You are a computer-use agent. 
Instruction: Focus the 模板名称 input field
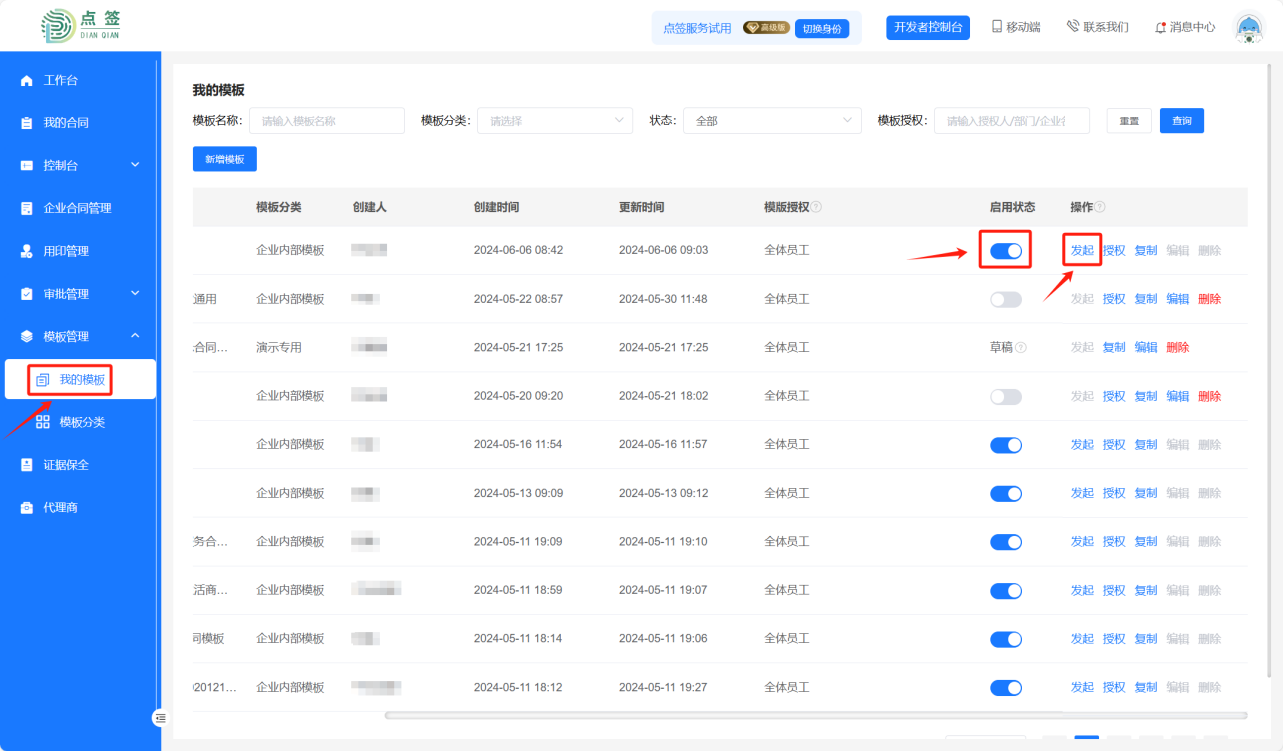coord(327,121)
